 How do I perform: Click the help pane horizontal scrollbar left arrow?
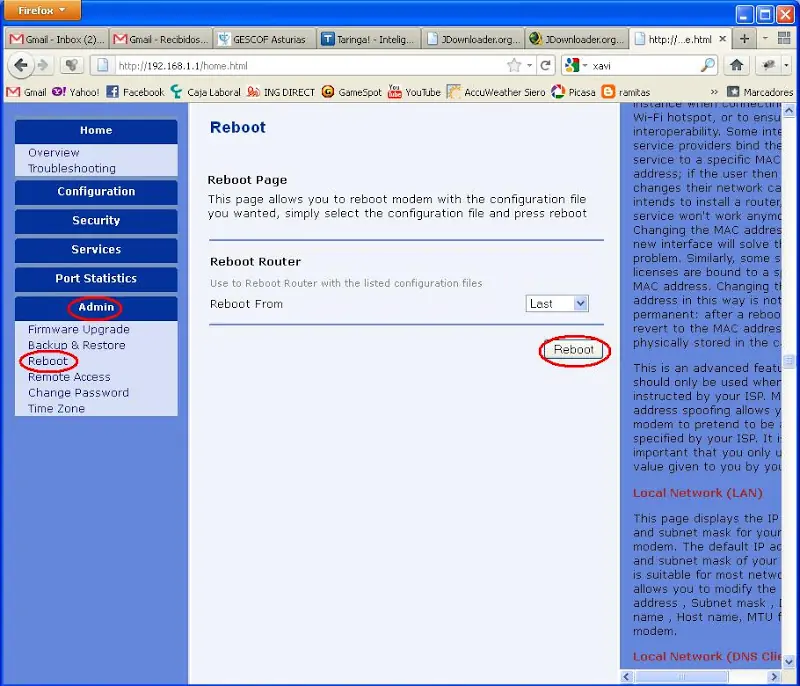coord(627,677)
